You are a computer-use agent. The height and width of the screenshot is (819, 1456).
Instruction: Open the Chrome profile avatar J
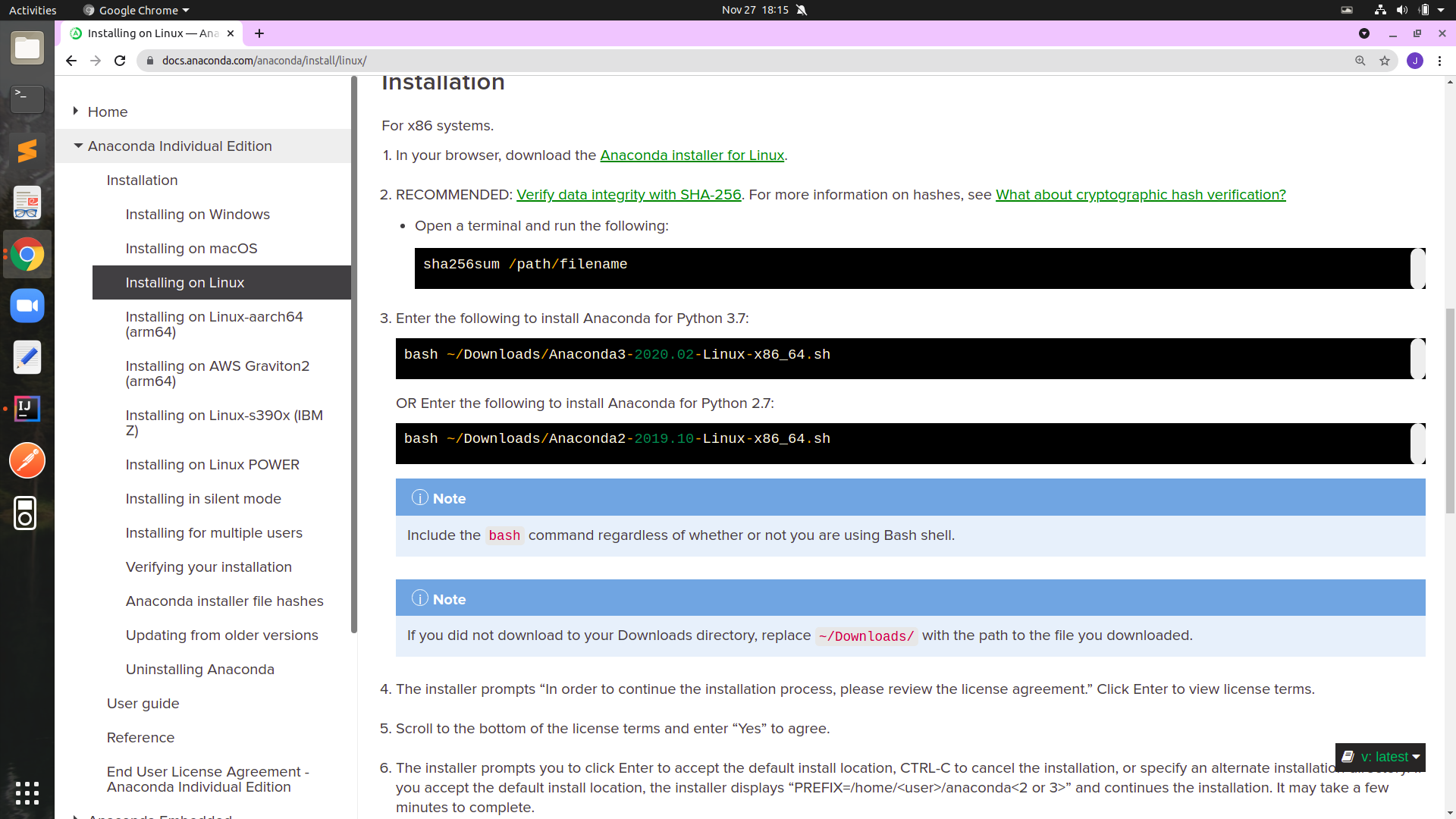[x=1414, y=61]
